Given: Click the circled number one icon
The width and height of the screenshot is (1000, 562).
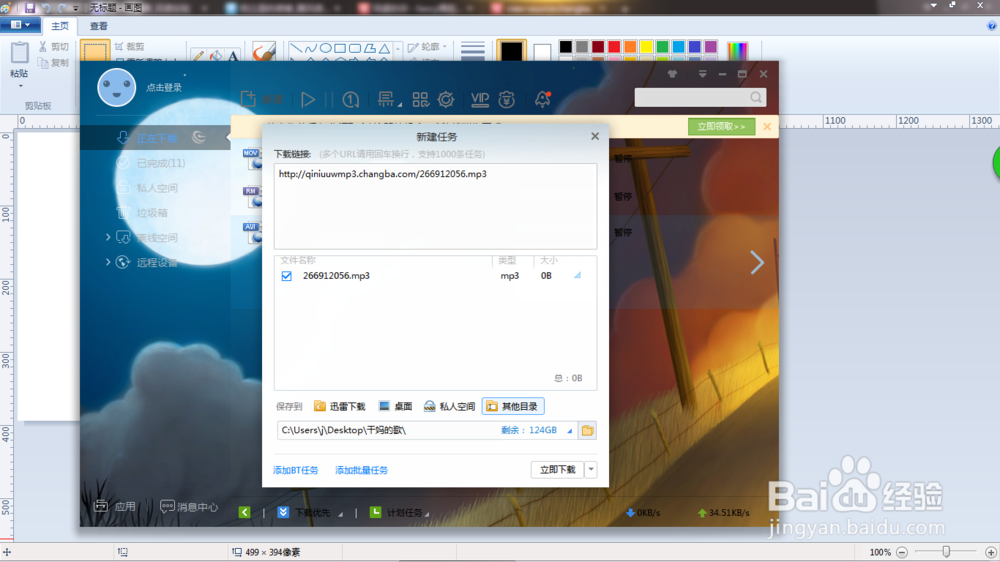Looking at the screenshot, I should [x=351, y=100].
